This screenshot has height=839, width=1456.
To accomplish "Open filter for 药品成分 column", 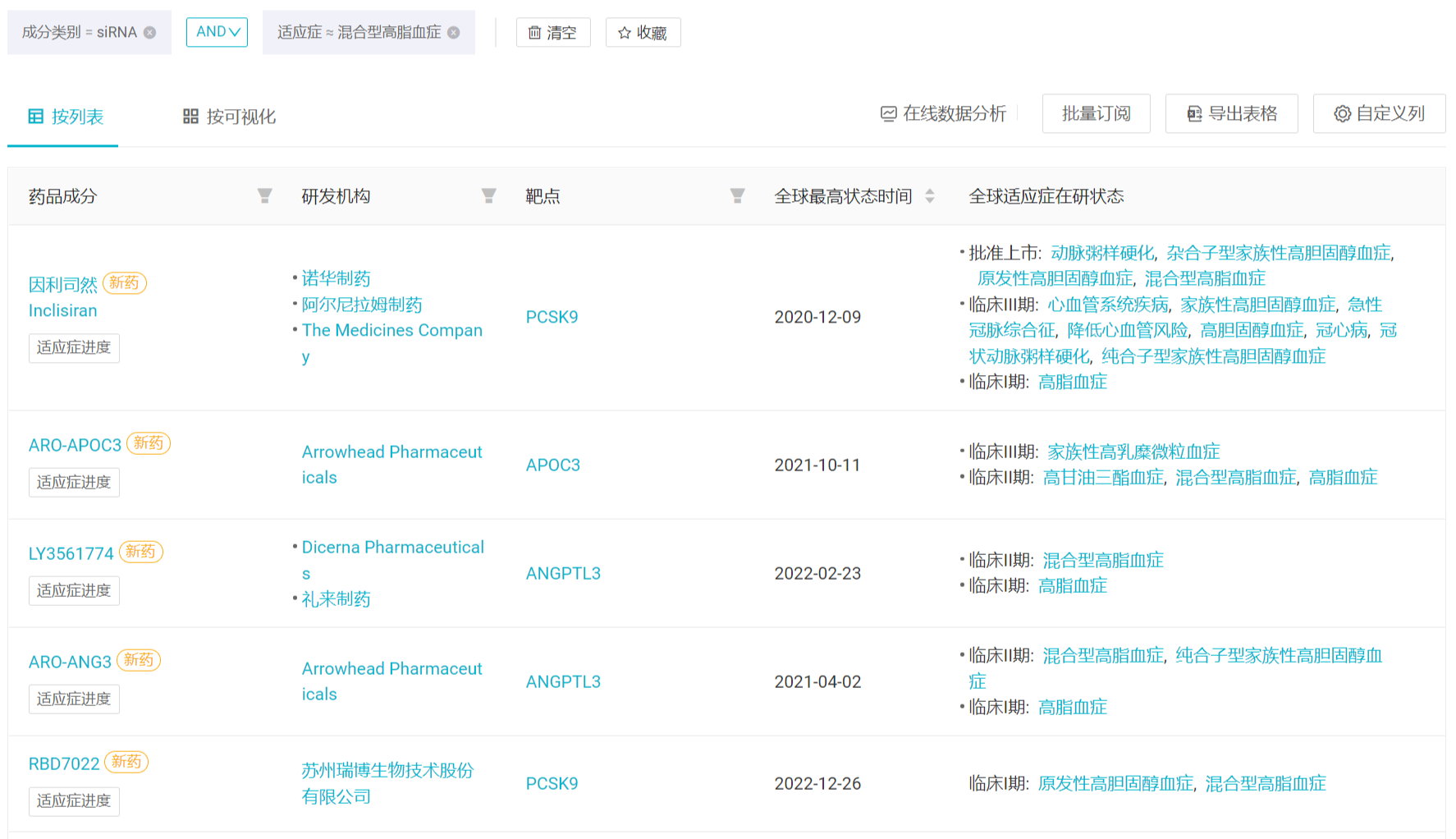I will pos(264,195).
